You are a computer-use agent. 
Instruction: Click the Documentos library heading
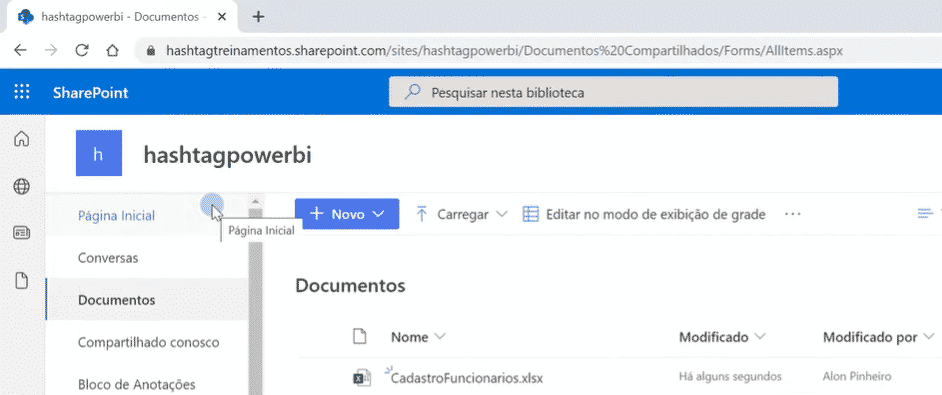(350, 286)
